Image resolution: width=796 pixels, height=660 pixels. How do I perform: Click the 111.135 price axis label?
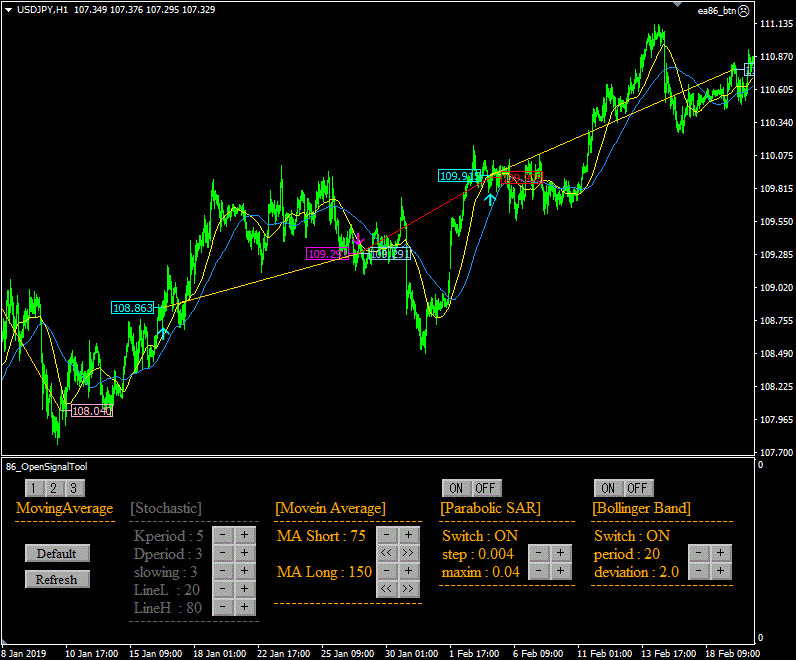(776, 24)
